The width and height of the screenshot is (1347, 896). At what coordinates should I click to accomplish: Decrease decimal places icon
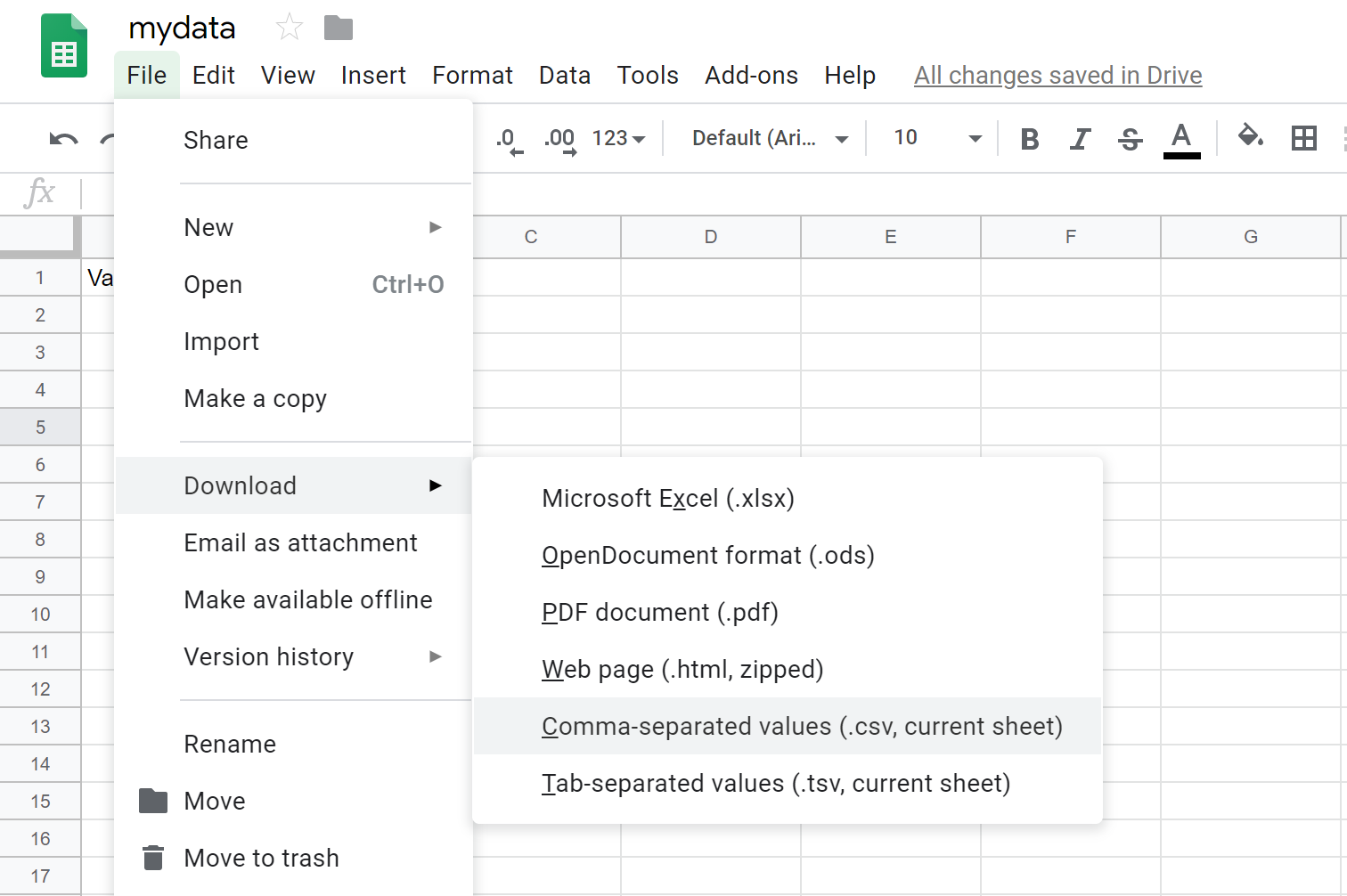tap(509, 140)
